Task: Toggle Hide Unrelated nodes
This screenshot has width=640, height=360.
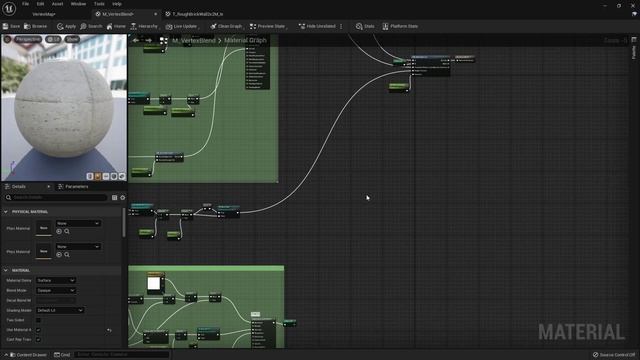Action: 317,26
